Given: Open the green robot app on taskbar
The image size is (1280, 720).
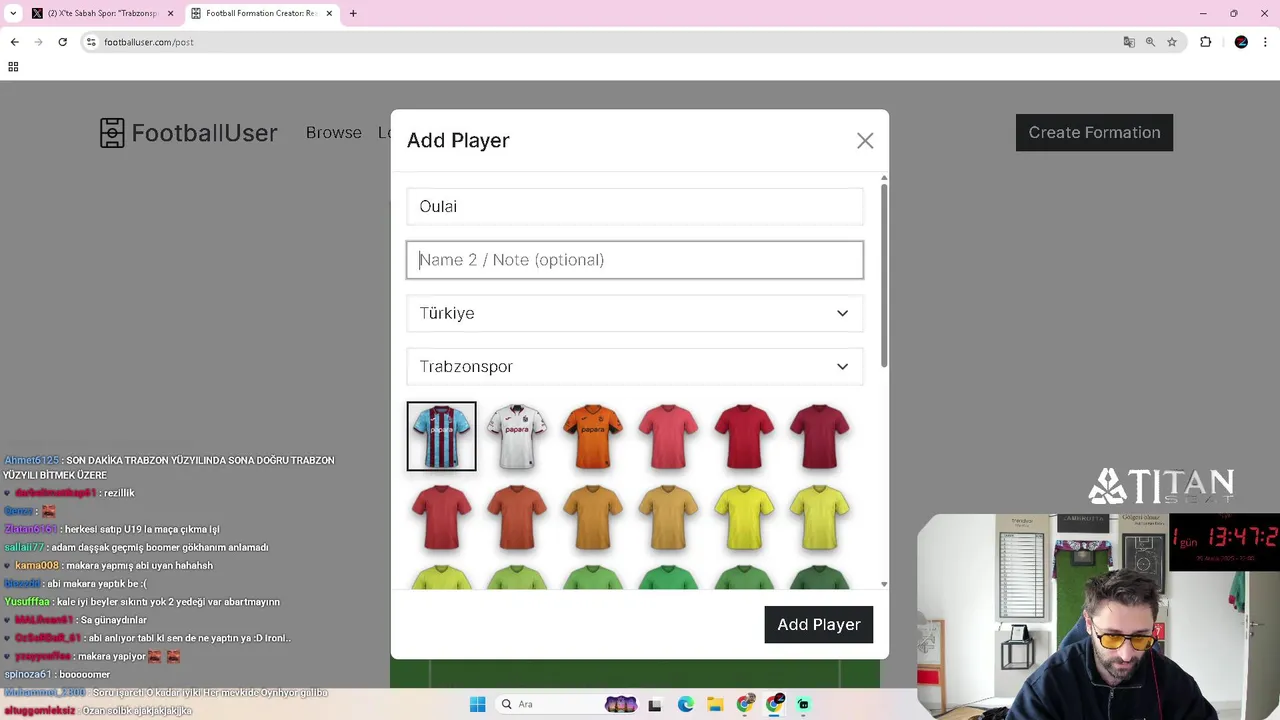Looking at the screenshot, I should pos(803,704).
